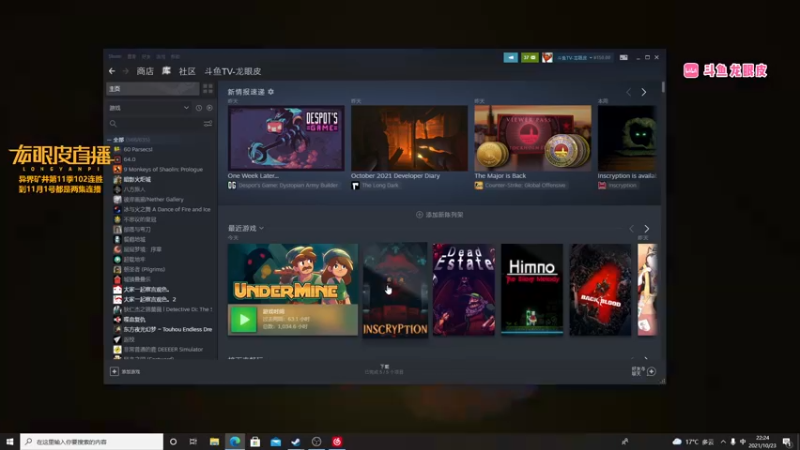
Task: Open the 库 library tab
Action: coord(166,71)
